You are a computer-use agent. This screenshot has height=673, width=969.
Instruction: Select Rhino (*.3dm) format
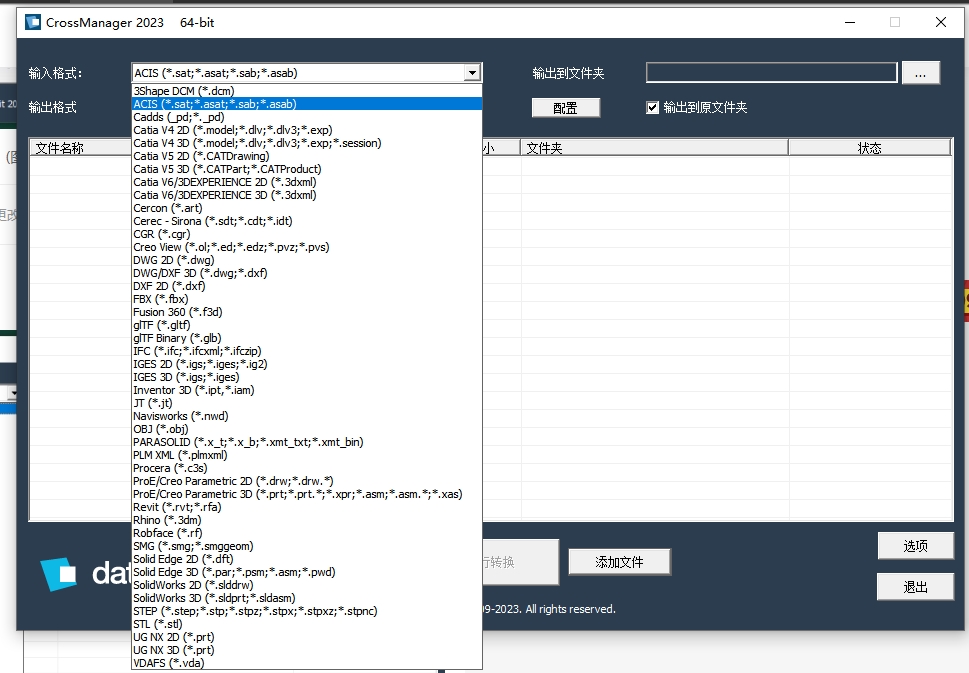(307, 519)
